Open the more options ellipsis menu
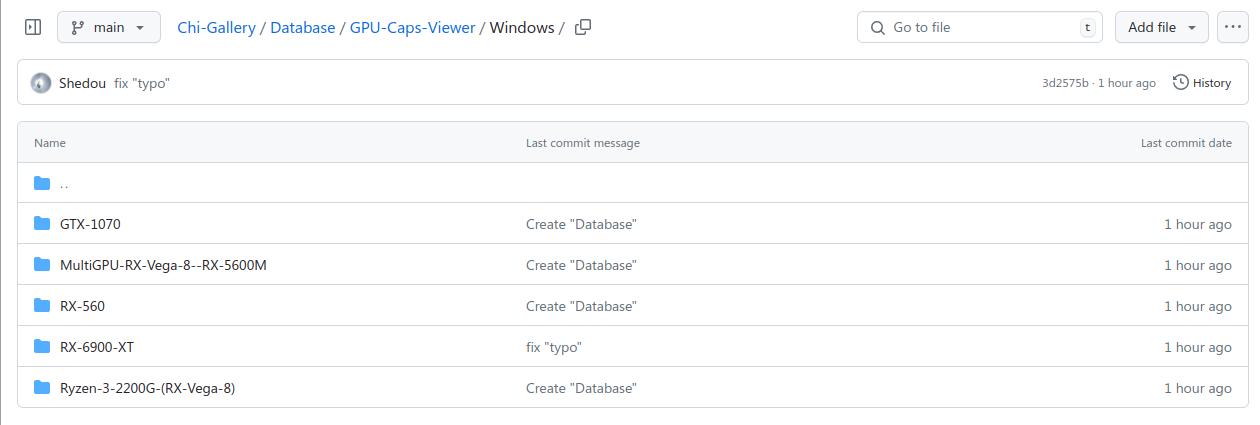This screenshot has height=425, width=1260. [1232, 27]
